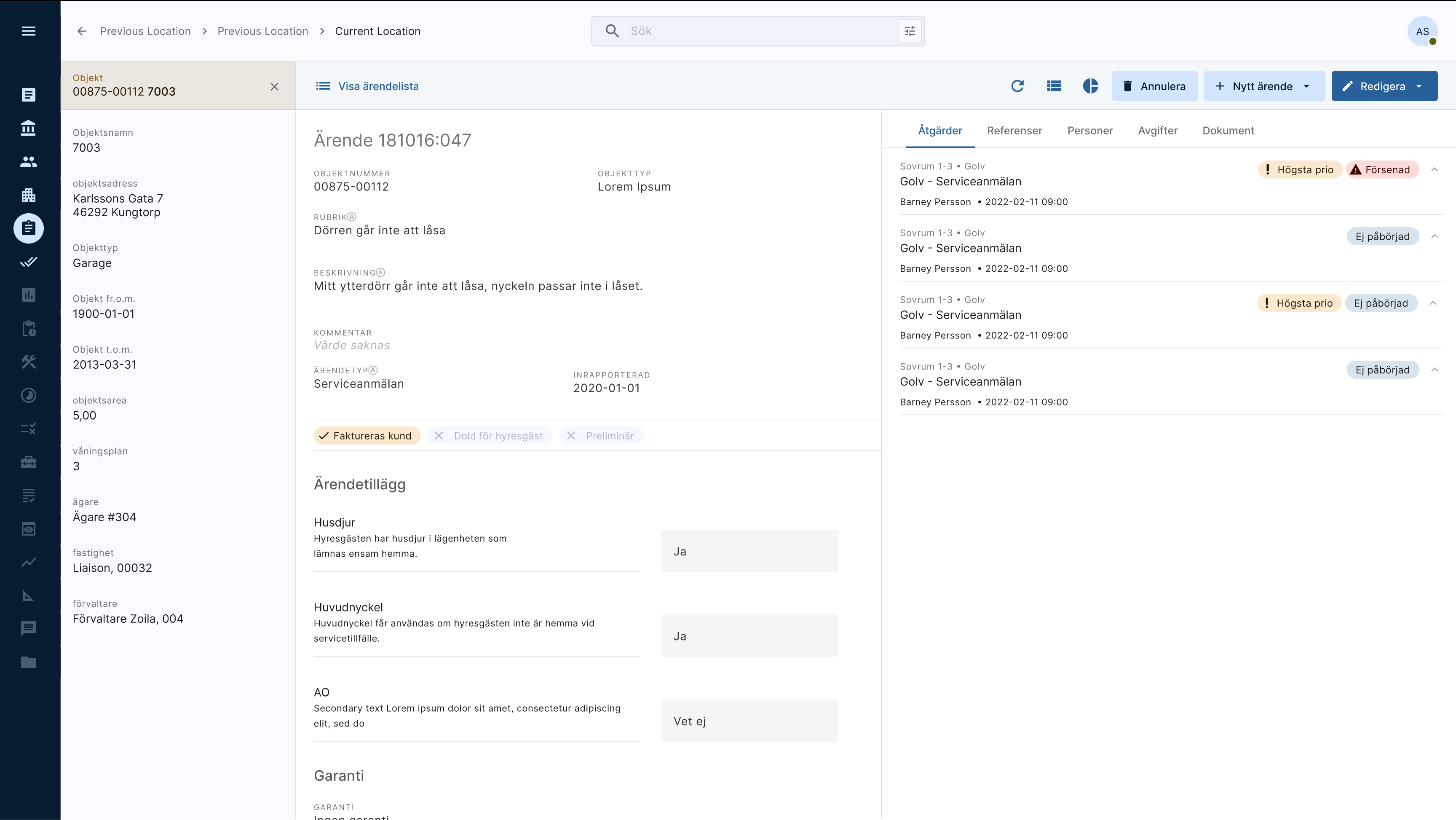Click the Förvaltare Zoila, 004 value
This screenshot has height=820, width=1456.
pyautogui.click(x=128, y=619)
